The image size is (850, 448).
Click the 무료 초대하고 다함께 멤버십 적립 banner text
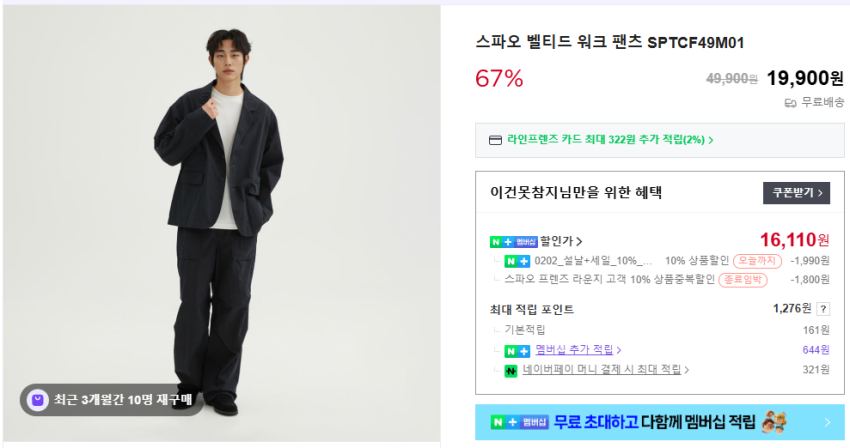pyautogui.click(x=654, y=423)
